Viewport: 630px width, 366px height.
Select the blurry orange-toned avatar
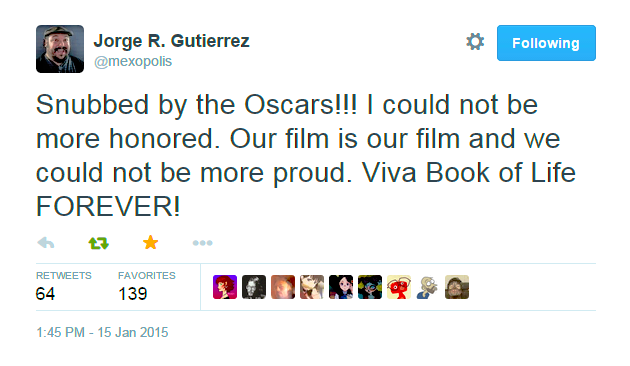(x=283, y=287)
